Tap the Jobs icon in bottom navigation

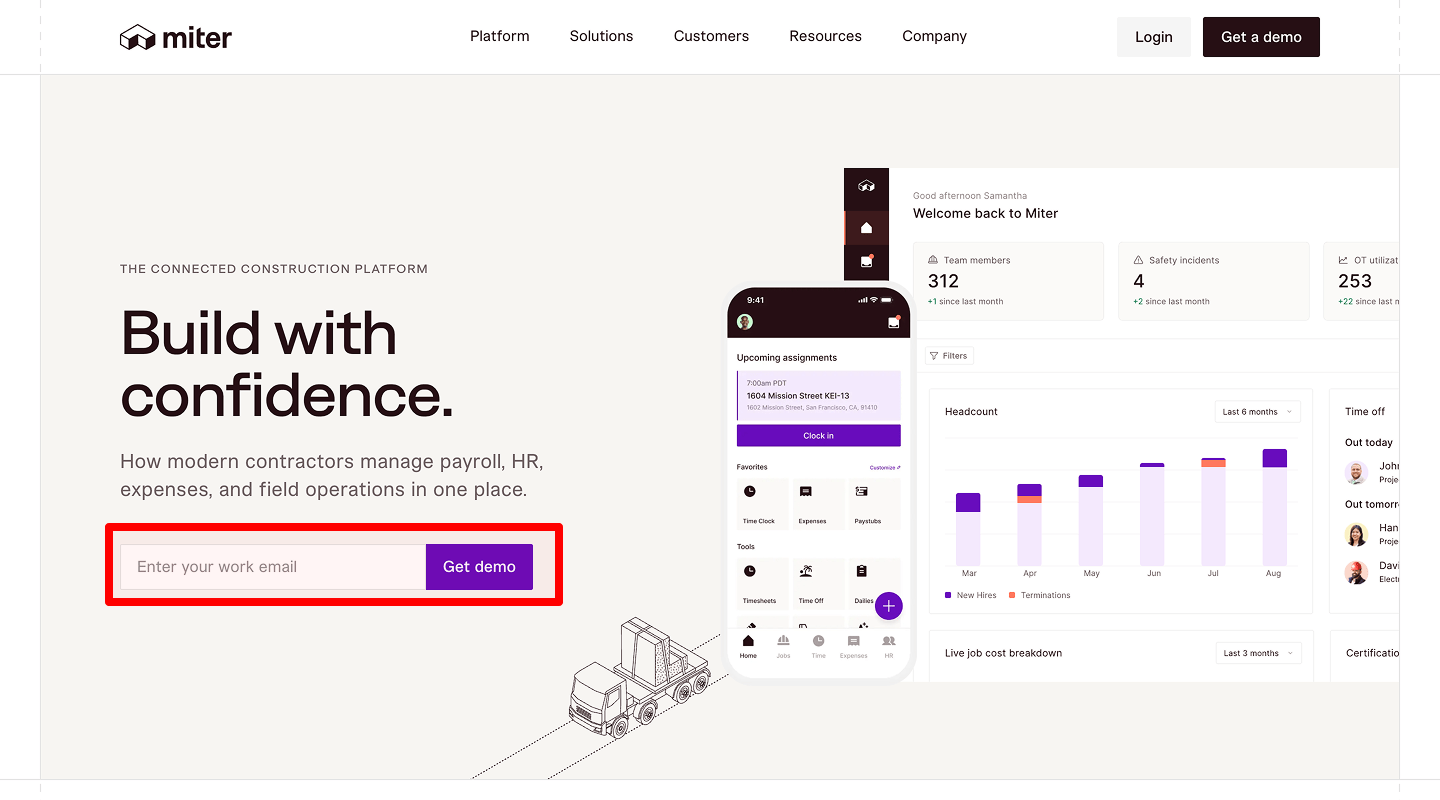tap(783, 643)
